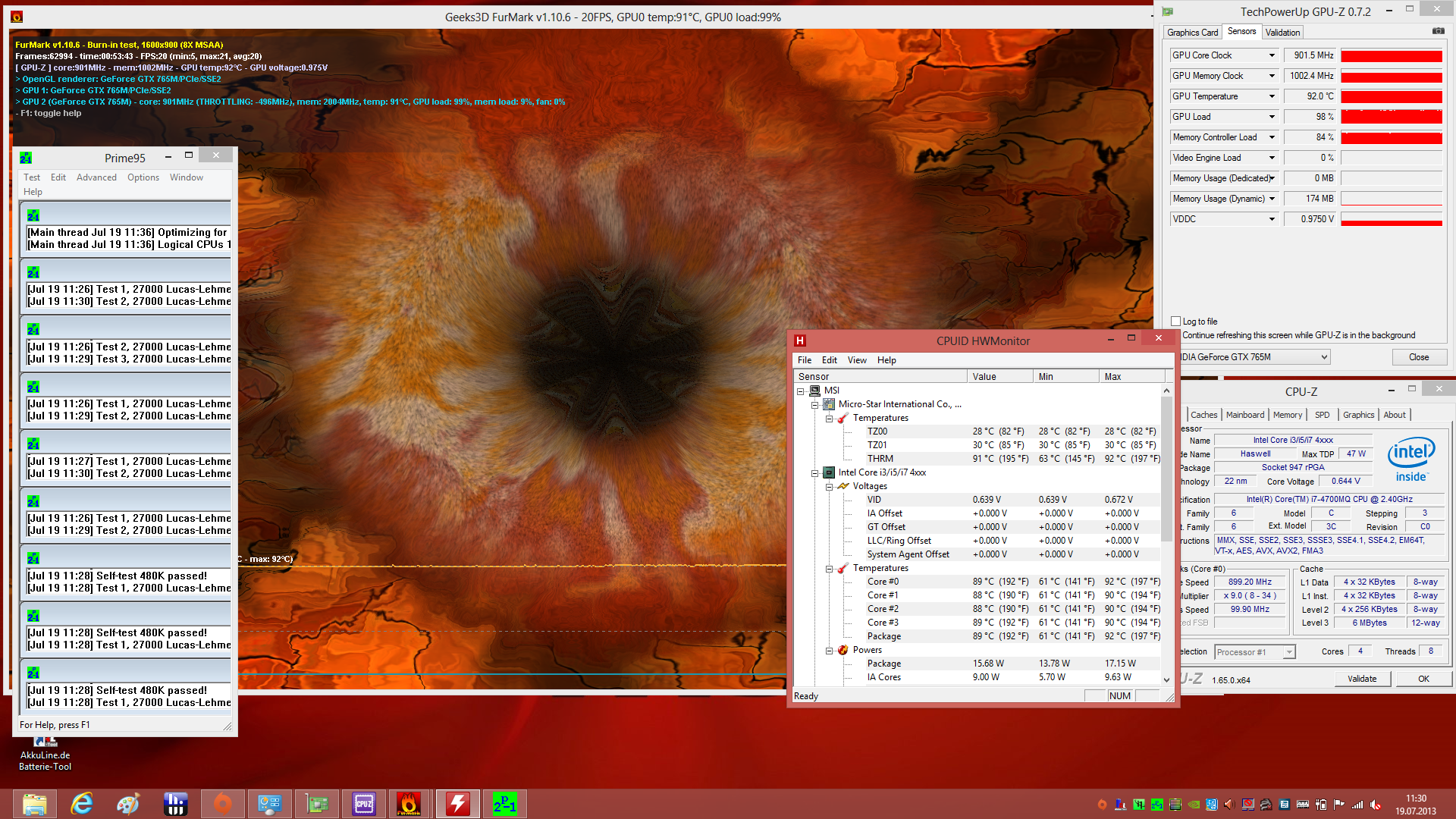The height and width of the screenshot is (819, 1456).
Task: Open the Mainboard tab in CPU-Z
Action: click(x=1245, y=415)
